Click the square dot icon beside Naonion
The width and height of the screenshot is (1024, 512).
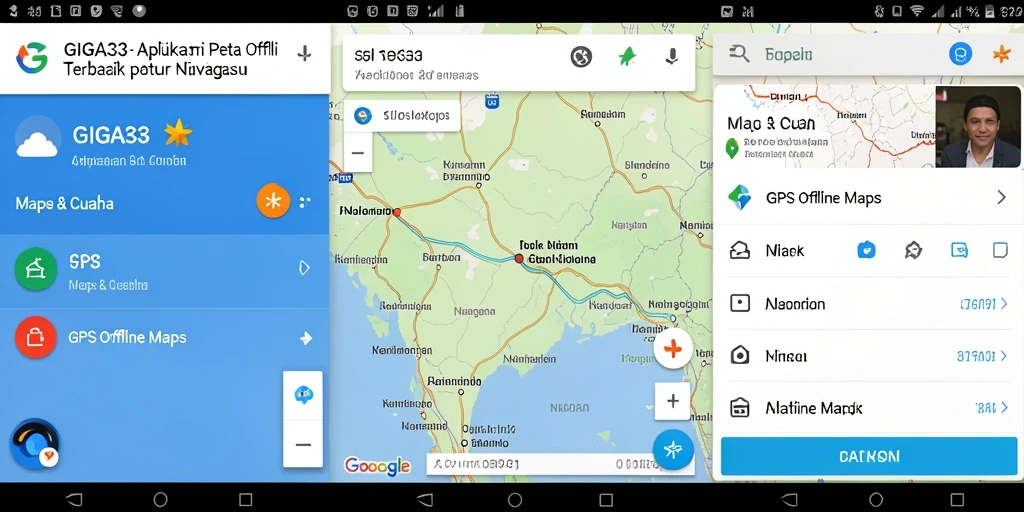click(x=740, y=303)
